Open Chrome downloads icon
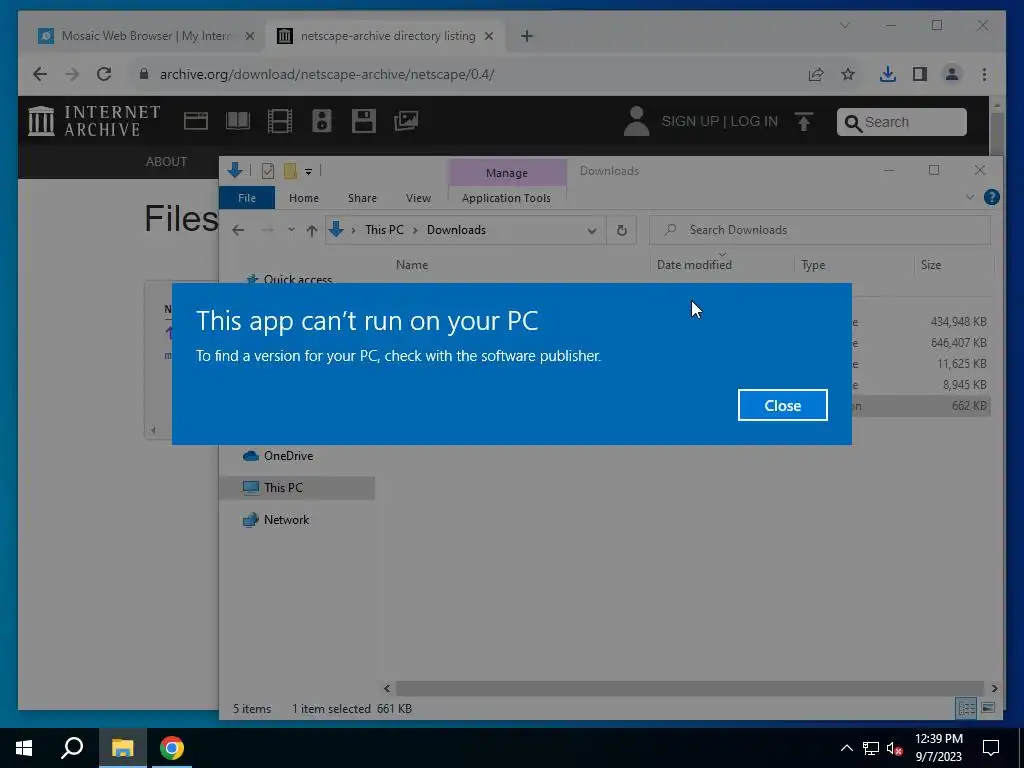The image size is (1024, 768). point(888,74)
